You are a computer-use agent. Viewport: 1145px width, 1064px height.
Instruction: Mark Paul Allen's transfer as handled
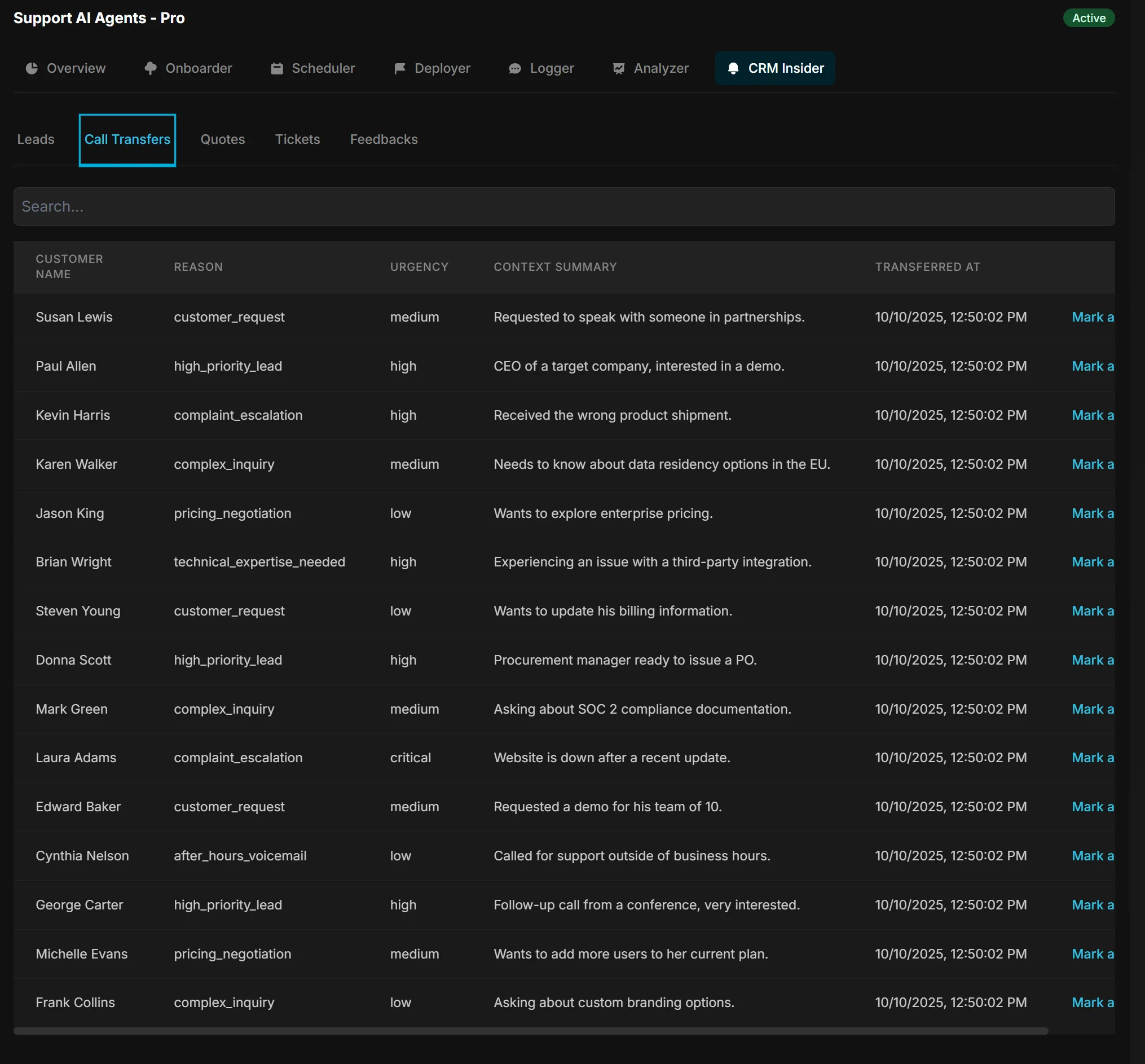pyautogui.click(x=1092, y=366)
